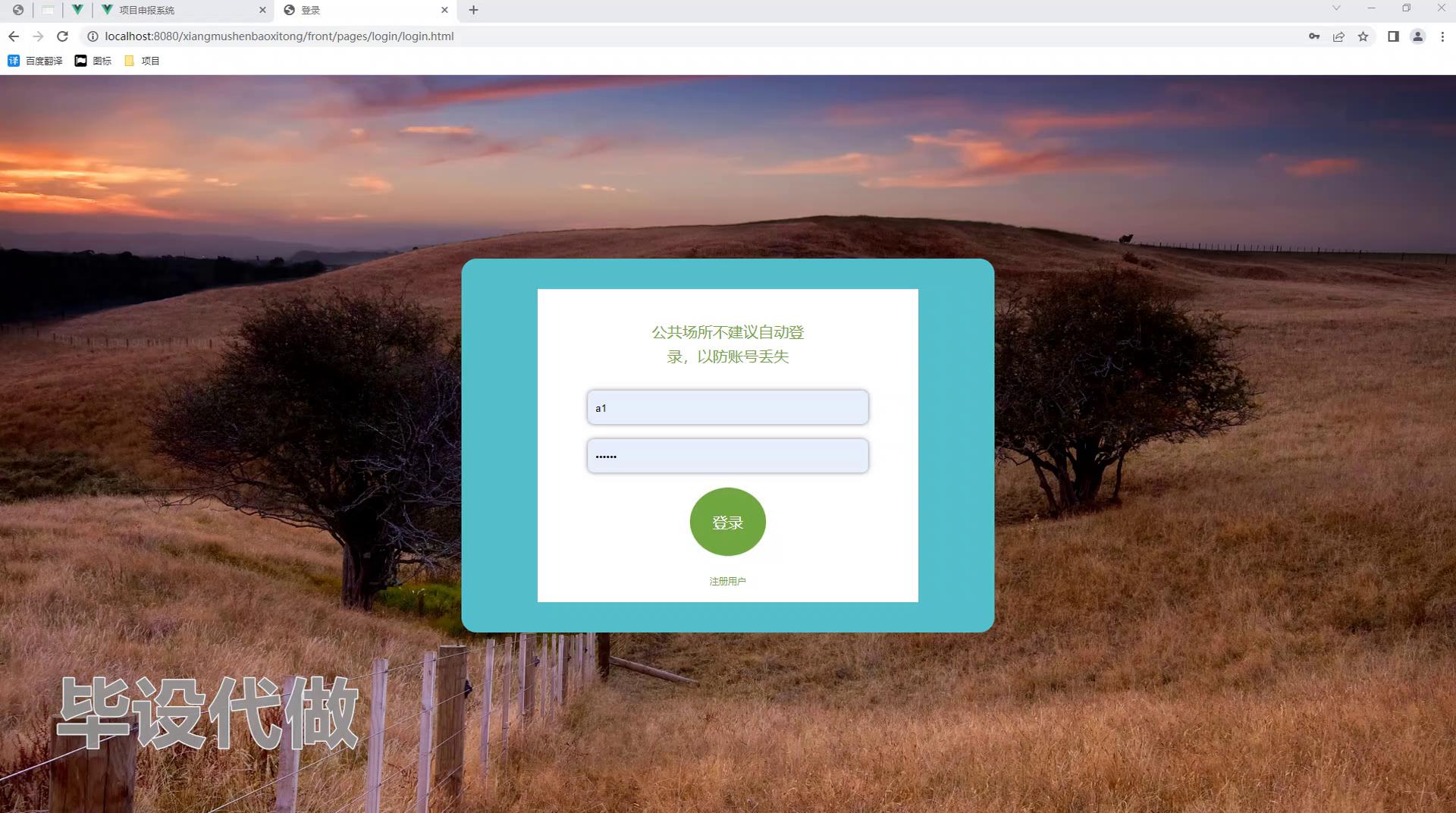The width and height of the screenshot is (1456, 813).
Task: Switch to the blank-page pinned tab
Action: pyautogui.click(x=48, y=10)
